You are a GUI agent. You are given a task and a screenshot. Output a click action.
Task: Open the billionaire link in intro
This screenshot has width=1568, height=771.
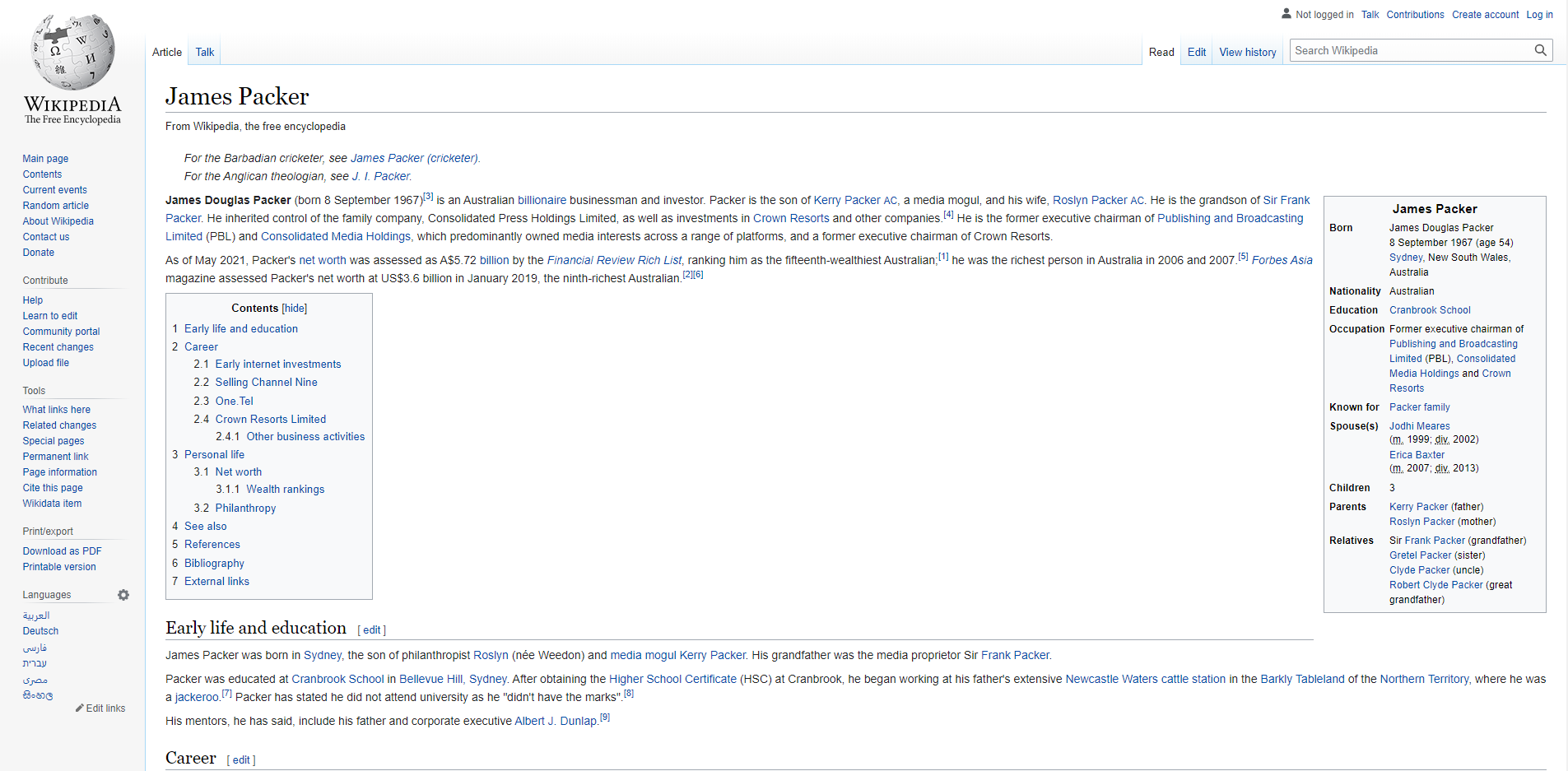click(542, 200)
